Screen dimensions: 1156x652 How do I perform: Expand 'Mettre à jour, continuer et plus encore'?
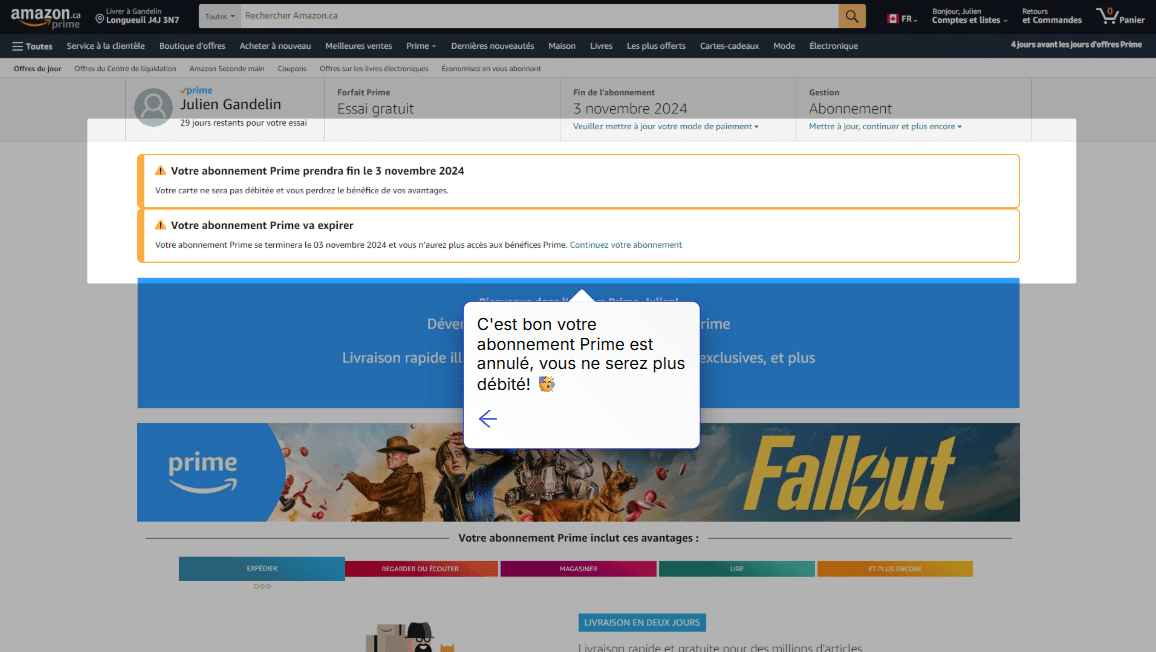(885, 127)
